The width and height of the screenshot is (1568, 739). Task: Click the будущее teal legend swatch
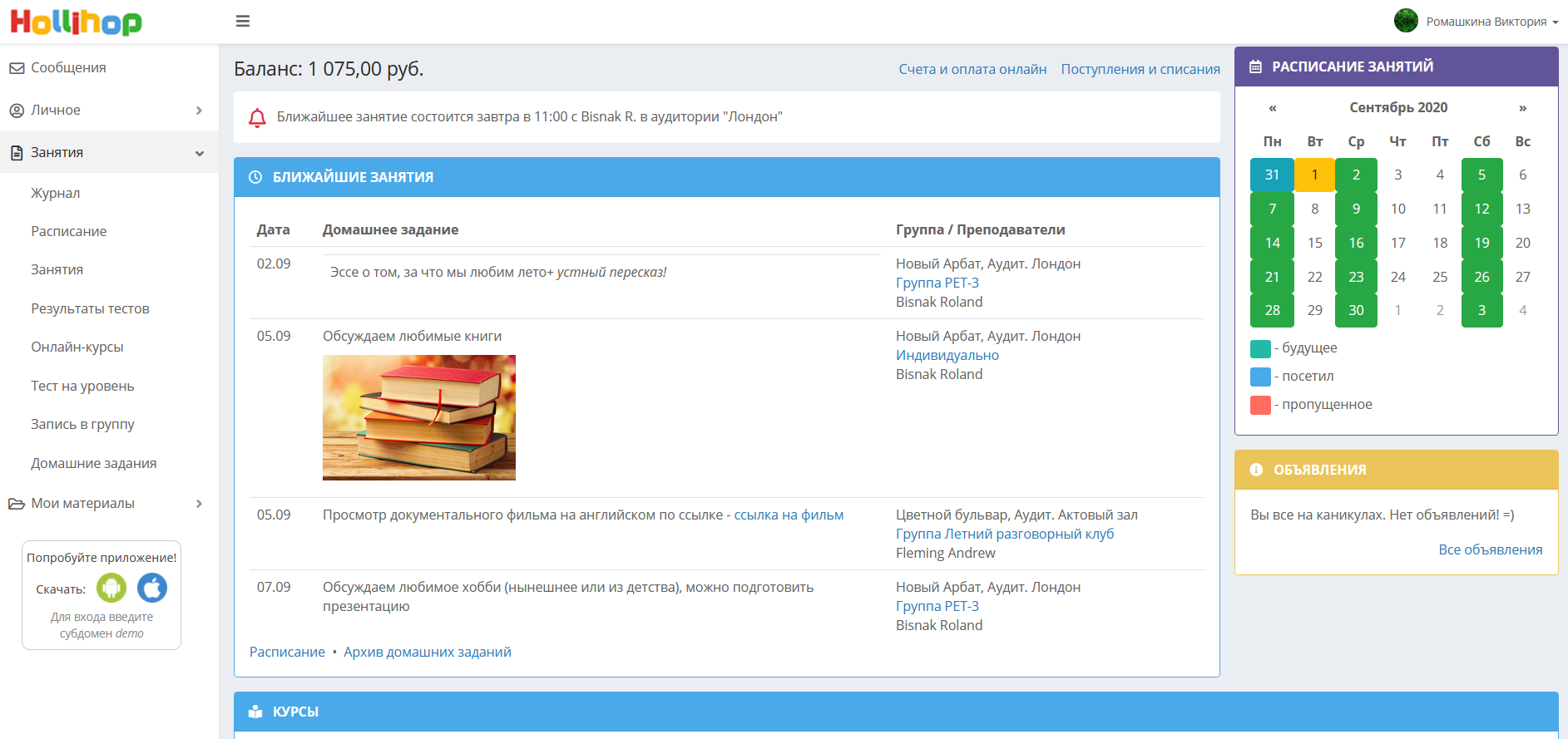(x=1260, y=348)
